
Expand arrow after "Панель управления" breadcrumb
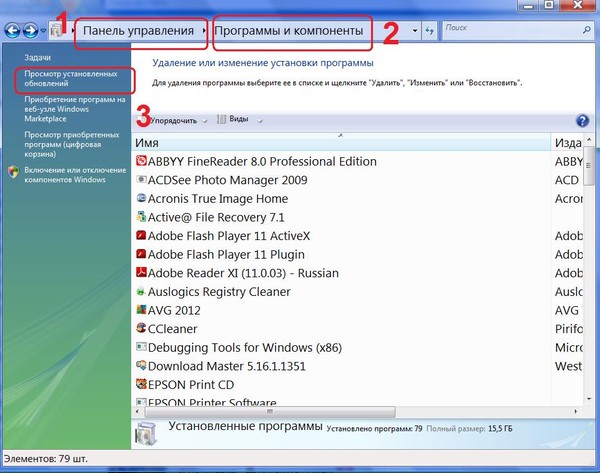(x=205, y=30)
